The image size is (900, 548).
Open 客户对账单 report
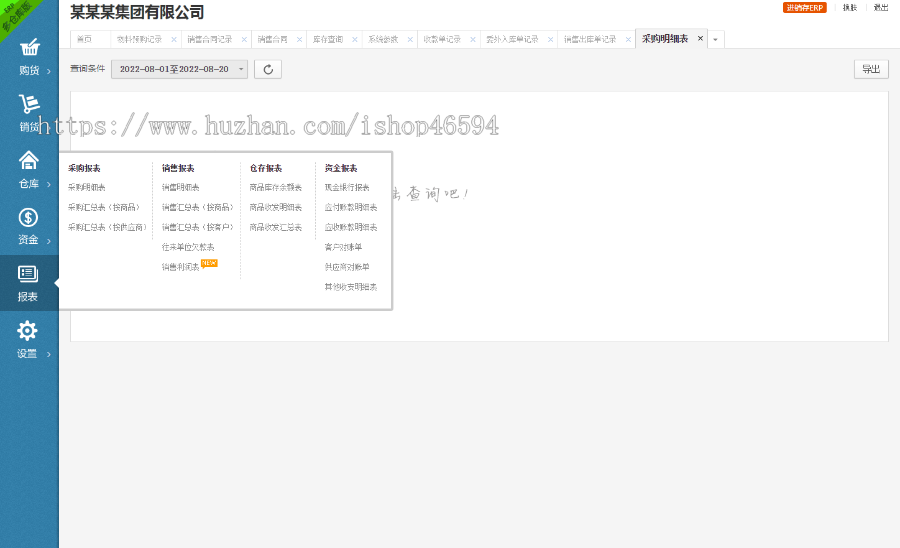point(343,247)
